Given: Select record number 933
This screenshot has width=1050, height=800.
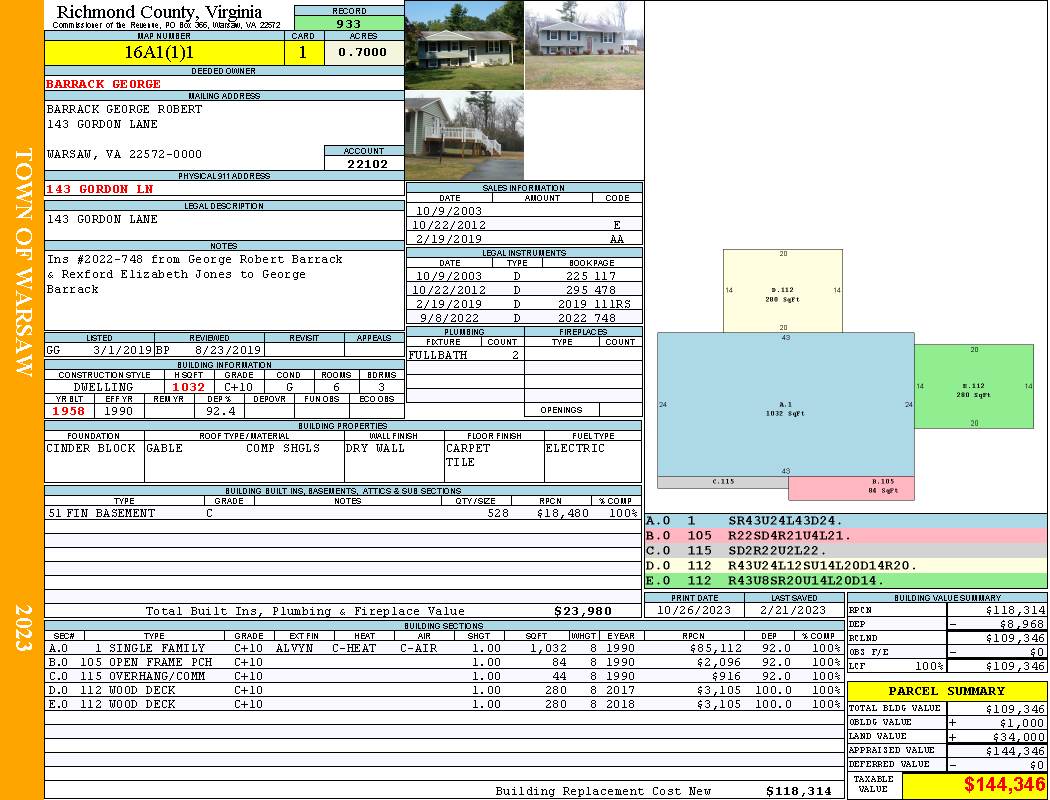Looking at the screenshot, I should [x=349, y=24].
